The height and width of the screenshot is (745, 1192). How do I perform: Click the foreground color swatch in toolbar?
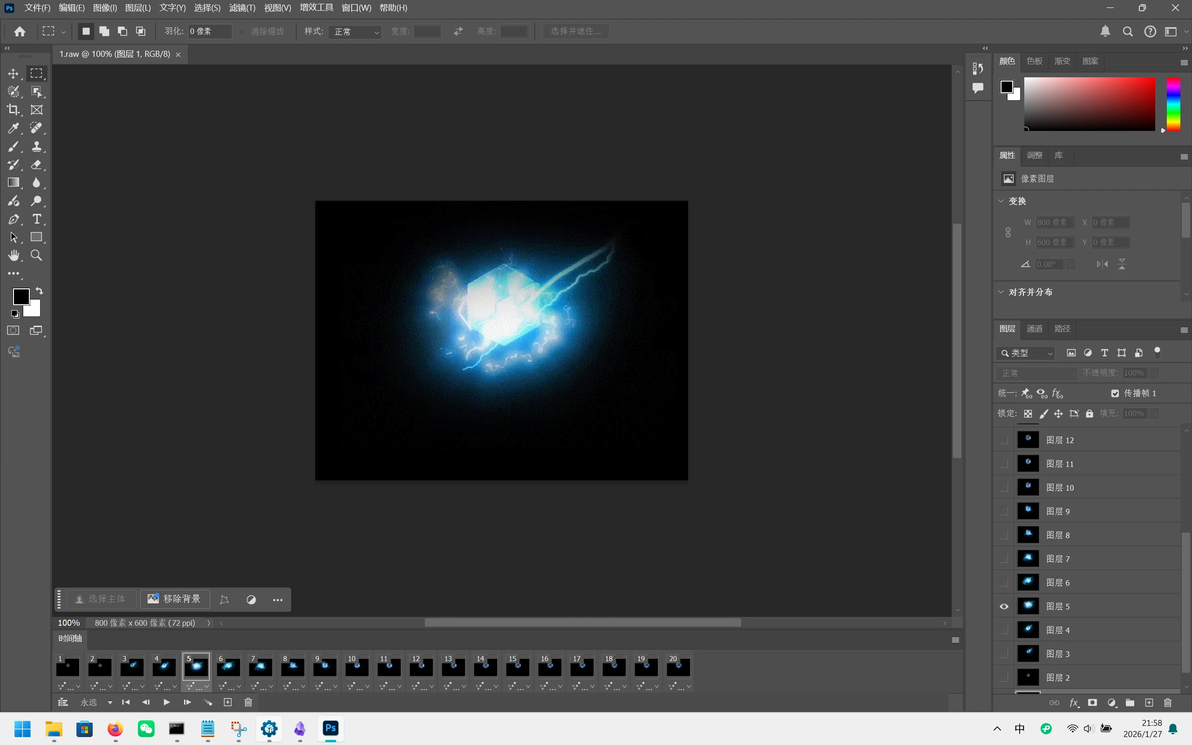[21, 297]
